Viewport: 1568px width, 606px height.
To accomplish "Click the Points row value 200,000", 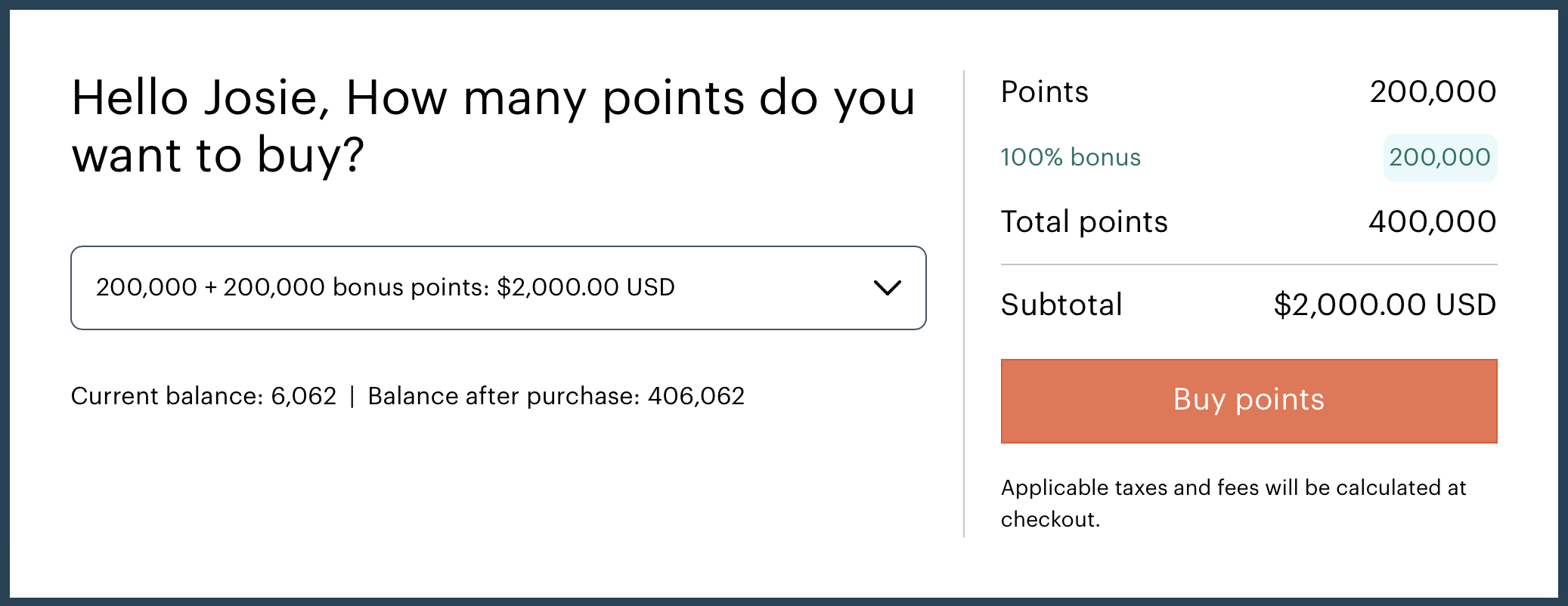I will [x=1433, y=91].
